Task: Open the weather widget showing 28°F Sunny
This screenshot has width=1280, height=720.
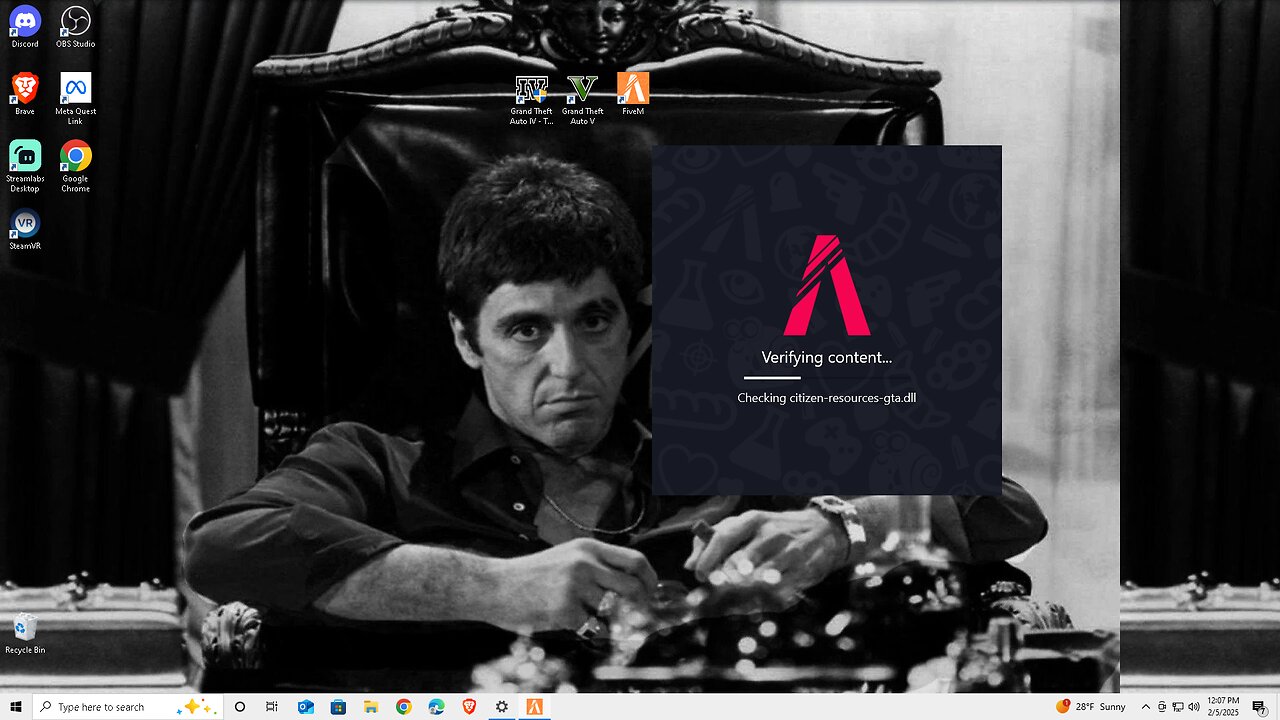Action: click(1091, 707)
